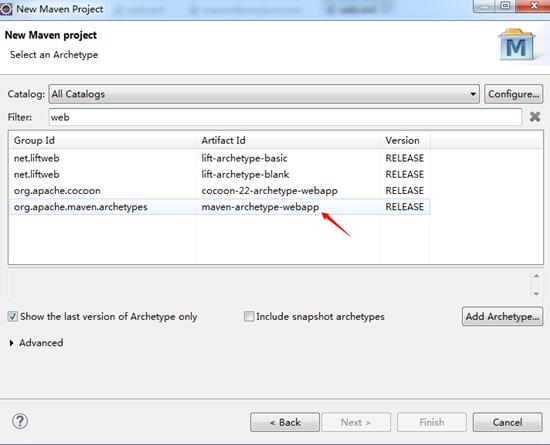This screenshot has width=550, height=445.
Task: Click into the Filter text field
Action: click(x=285, y=117)
